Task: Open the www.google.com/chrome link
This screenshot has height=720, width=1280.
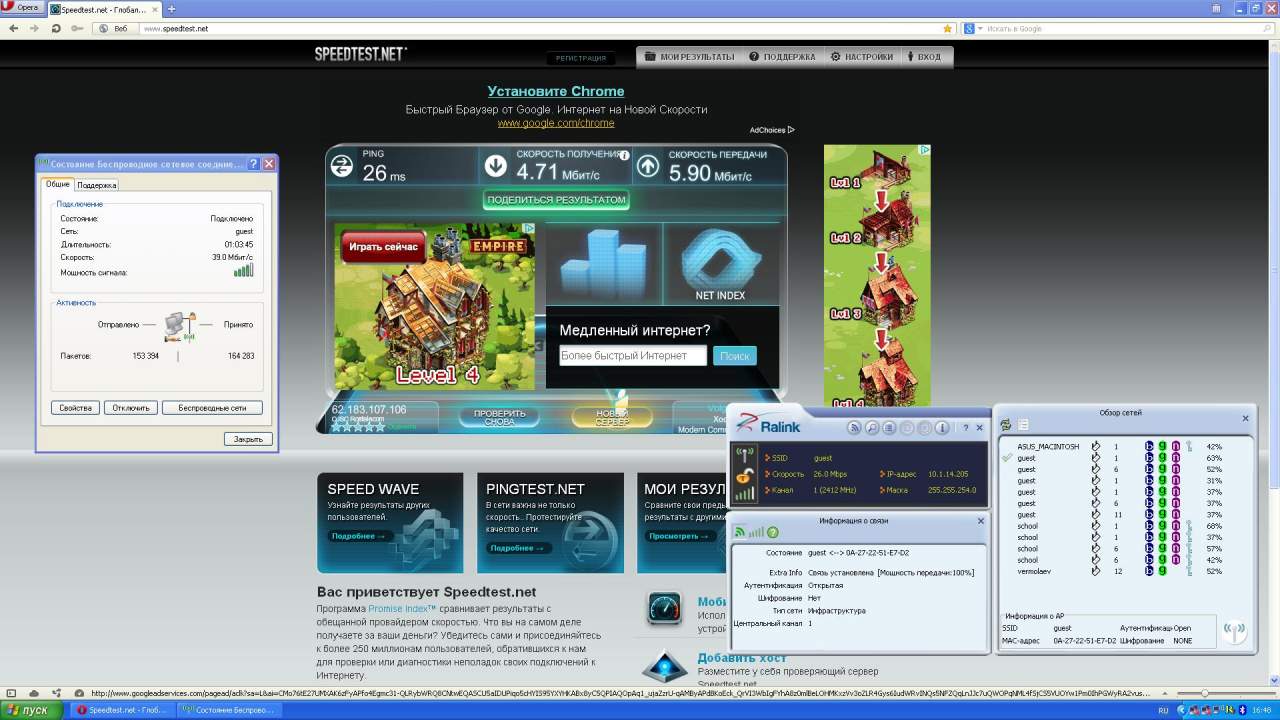Action: point(556,123)
